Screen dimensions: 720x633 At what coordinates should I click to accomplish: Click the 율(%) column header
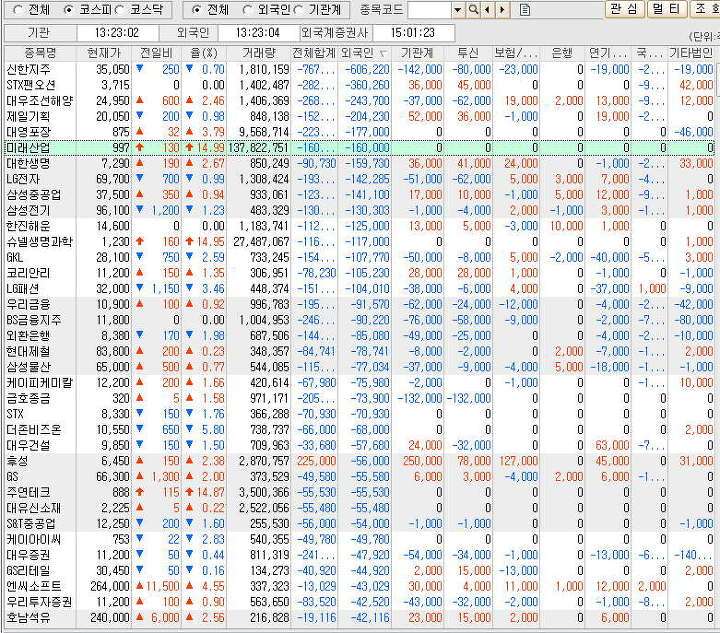204,53
